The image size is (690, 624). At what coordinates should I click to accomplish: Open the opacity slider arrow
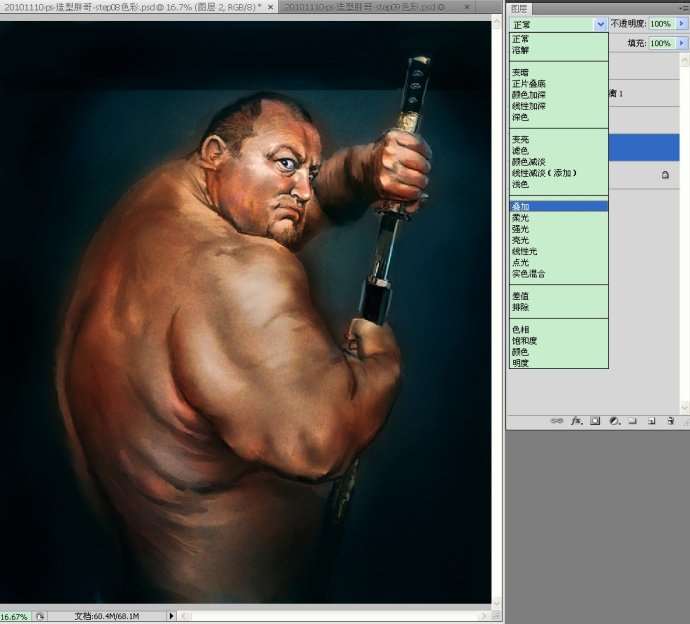pos(682,23)
